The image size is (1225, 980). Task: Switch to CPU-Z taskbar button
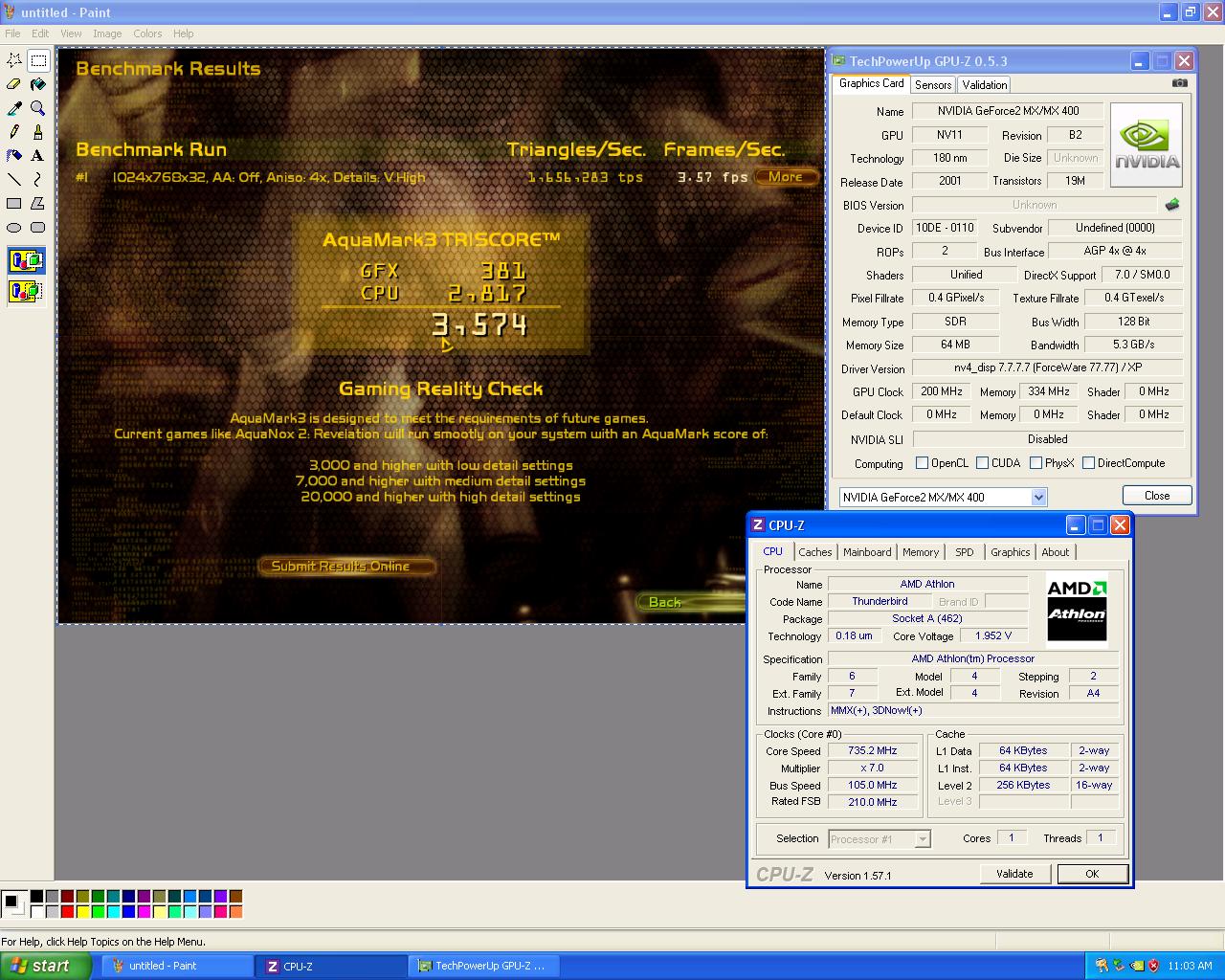click(331, 967)
